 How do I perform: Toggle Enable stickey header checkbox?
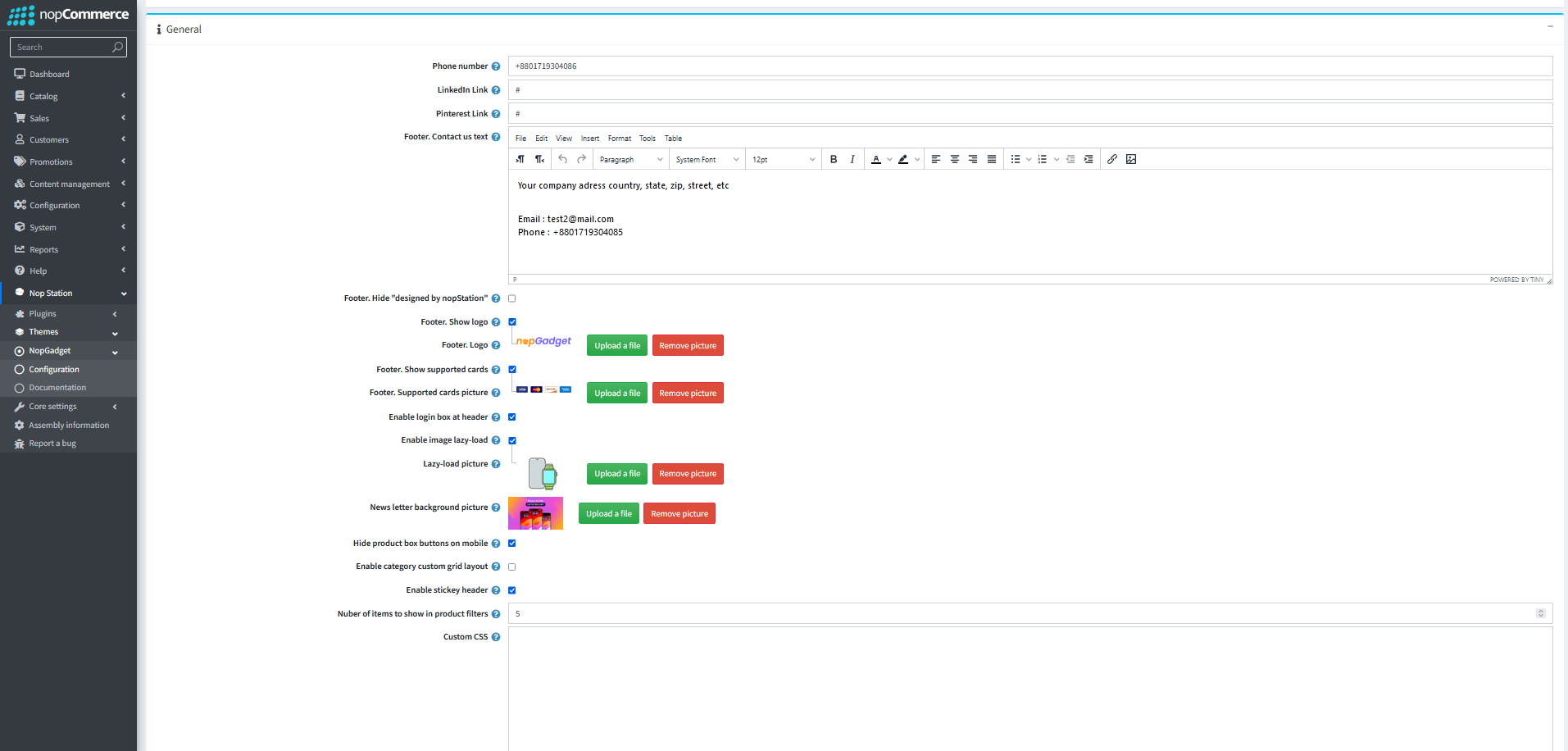[x=512, y=590]
